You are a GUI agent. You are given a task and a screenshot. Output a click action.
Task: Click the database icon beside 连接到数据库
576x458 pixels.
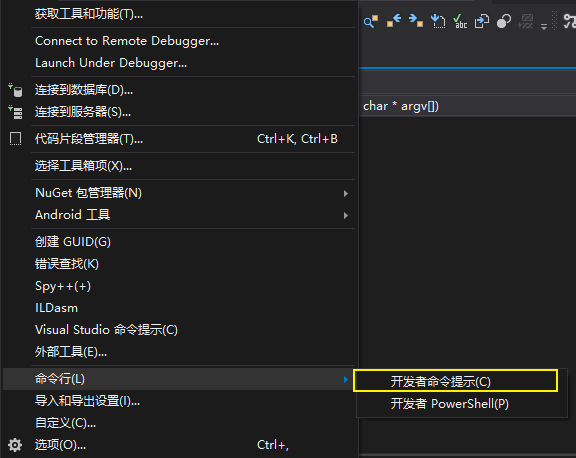tap(15, 90)
